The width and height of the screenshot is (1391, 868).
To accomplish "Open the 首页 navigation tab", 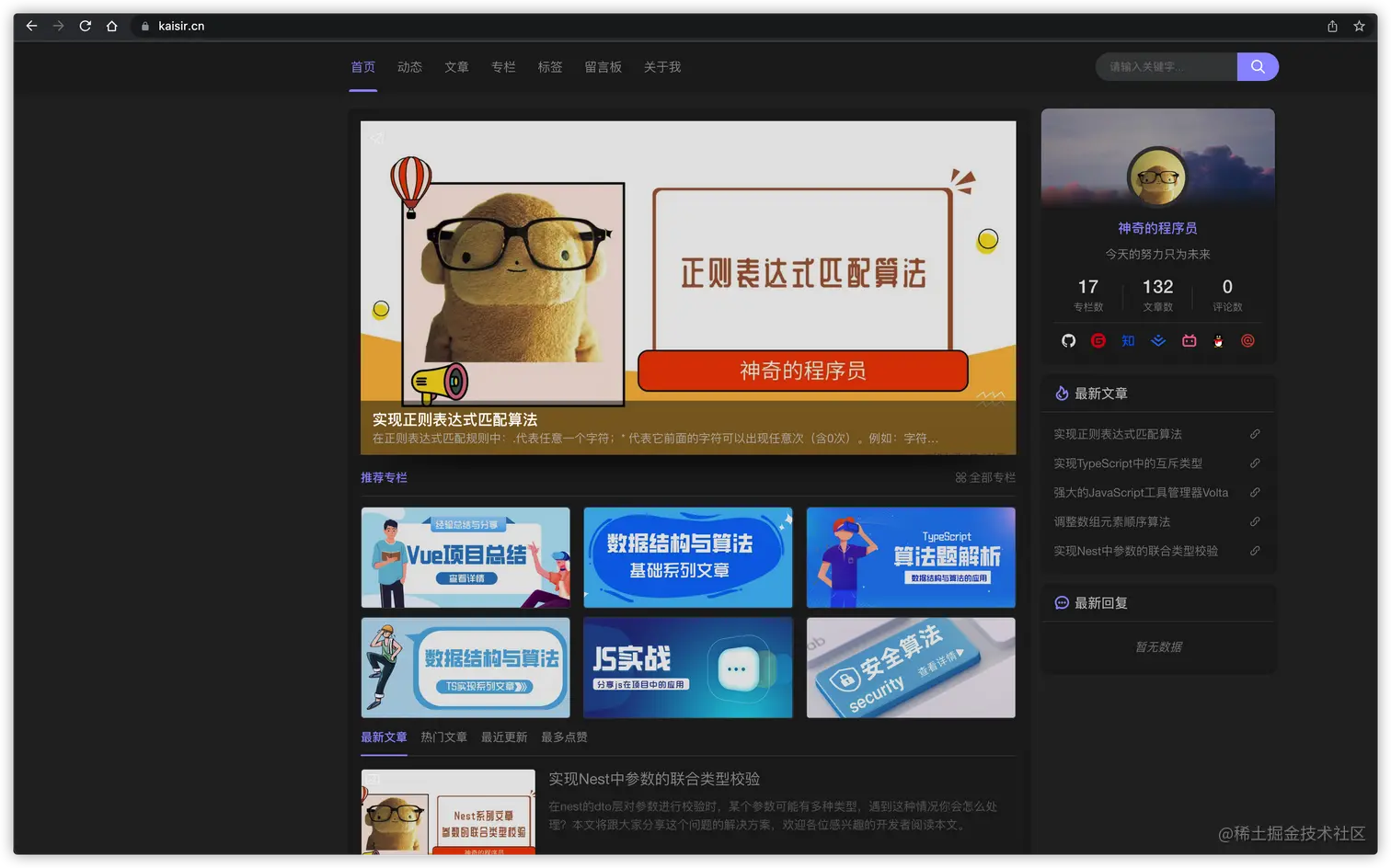I will [x=363, y=67].
